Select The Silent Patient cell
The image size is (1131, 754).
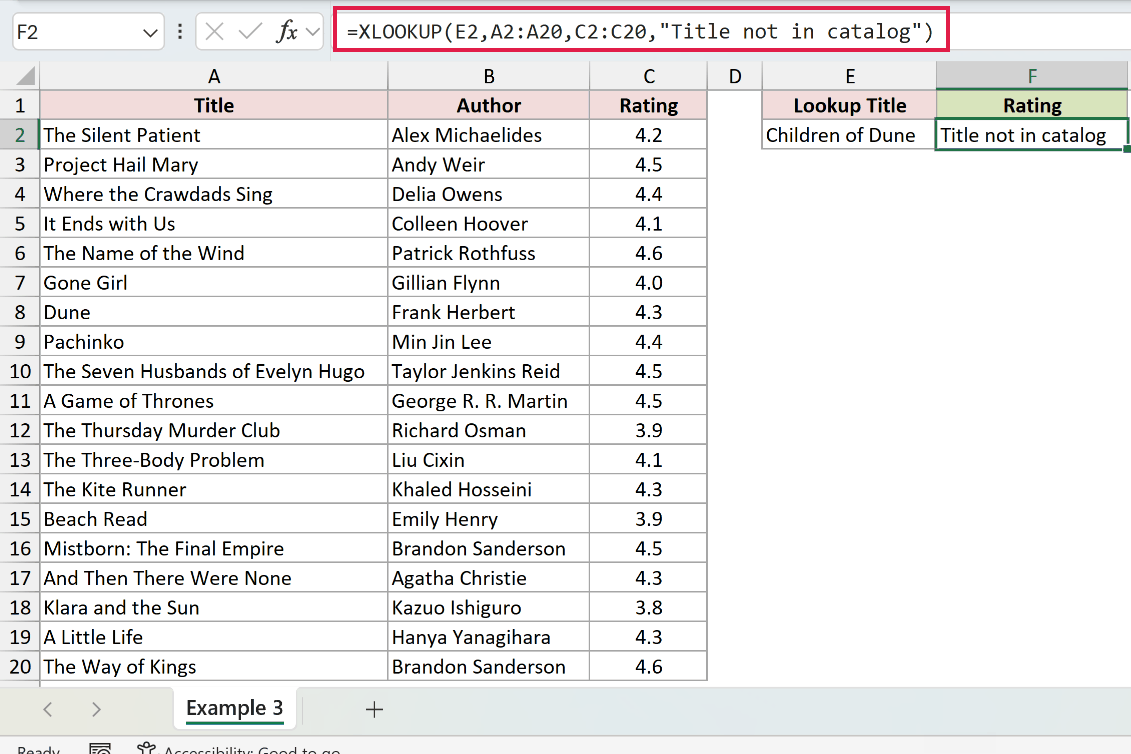point(214,135)
